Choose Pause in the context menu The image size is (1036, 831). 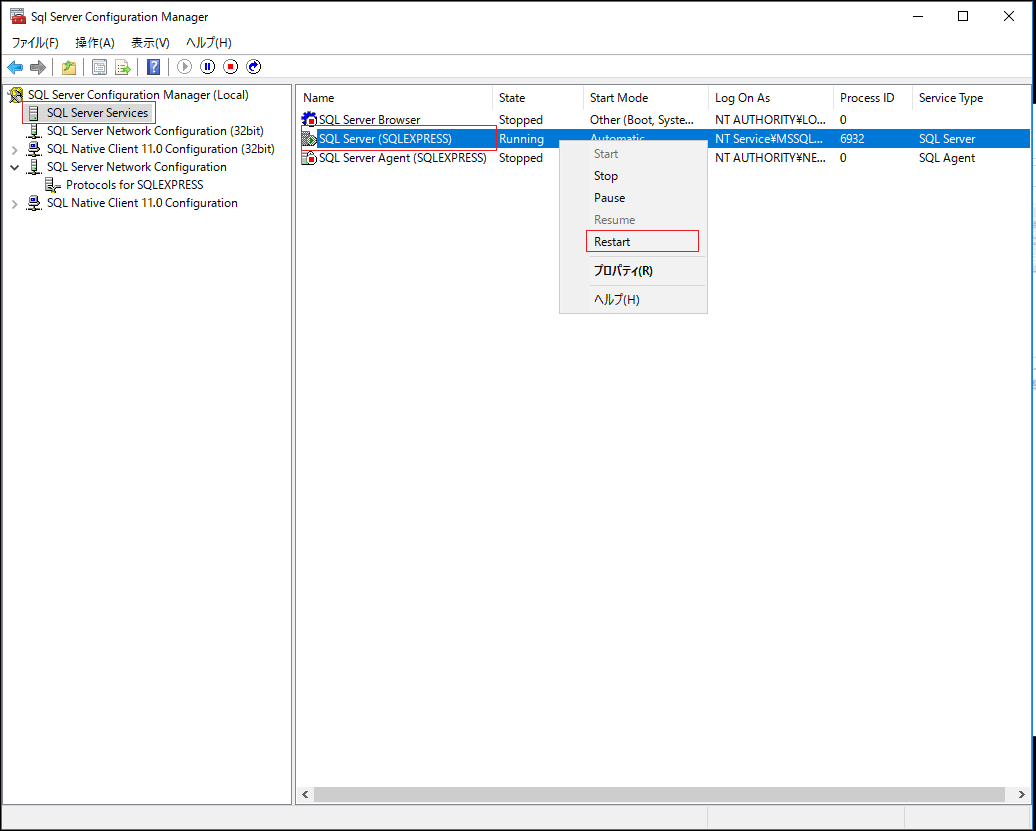point(634,198)
